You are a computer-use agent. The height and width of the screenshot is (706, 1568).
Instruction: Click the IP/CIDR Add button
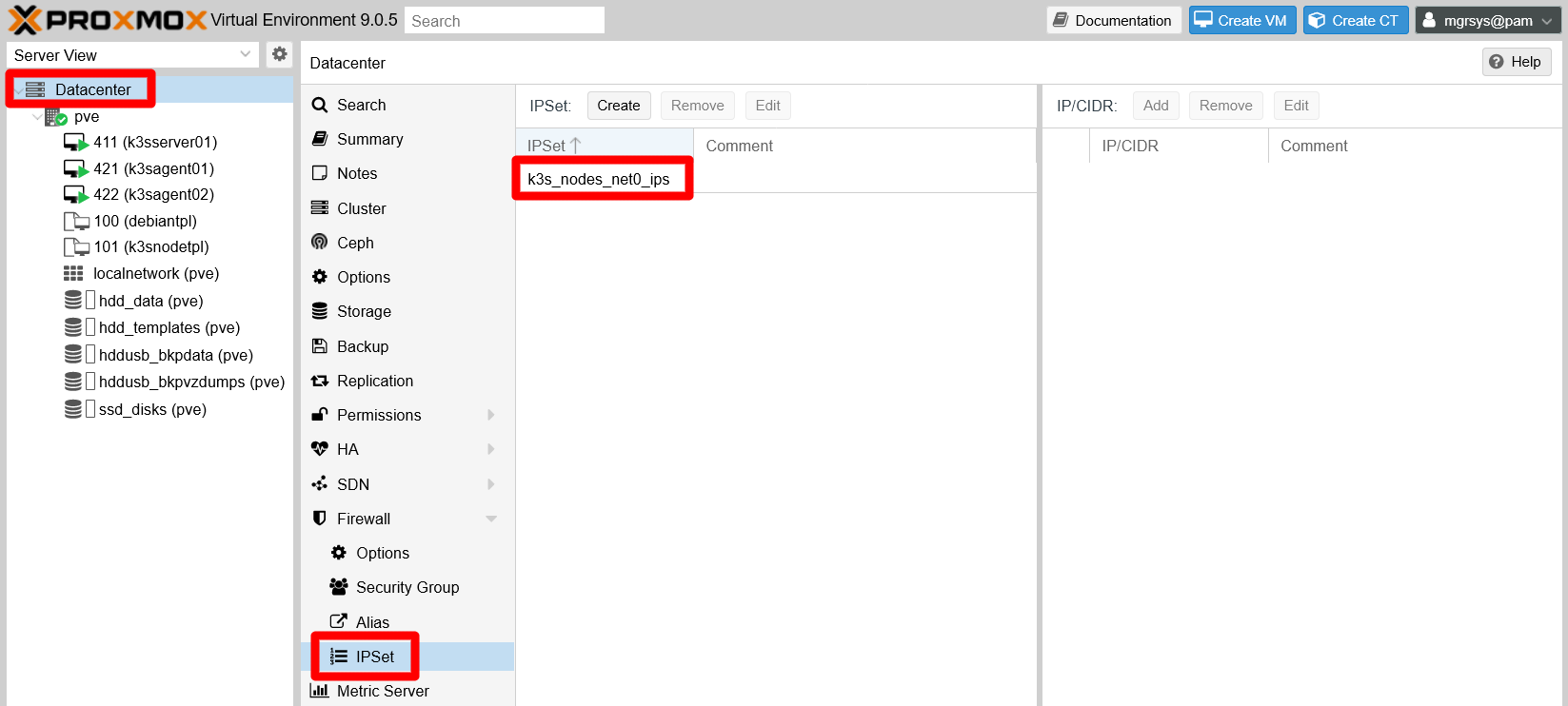(1156, 106)
